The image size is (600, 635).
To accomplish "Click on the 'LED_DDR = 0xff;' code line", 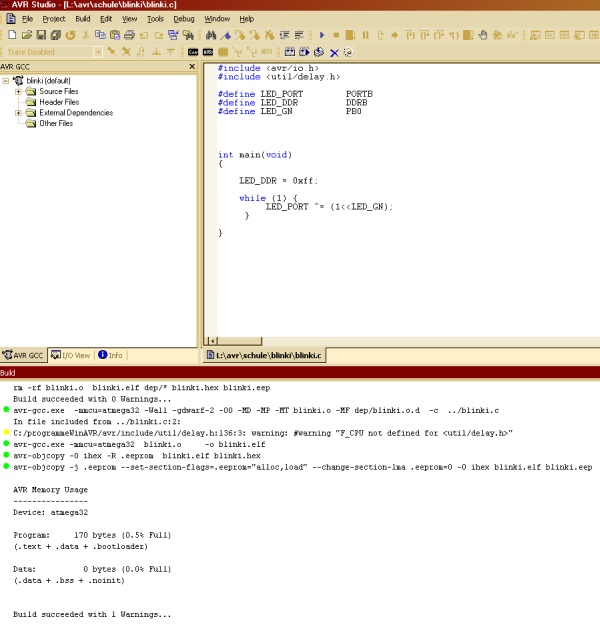I will point(279,181).
